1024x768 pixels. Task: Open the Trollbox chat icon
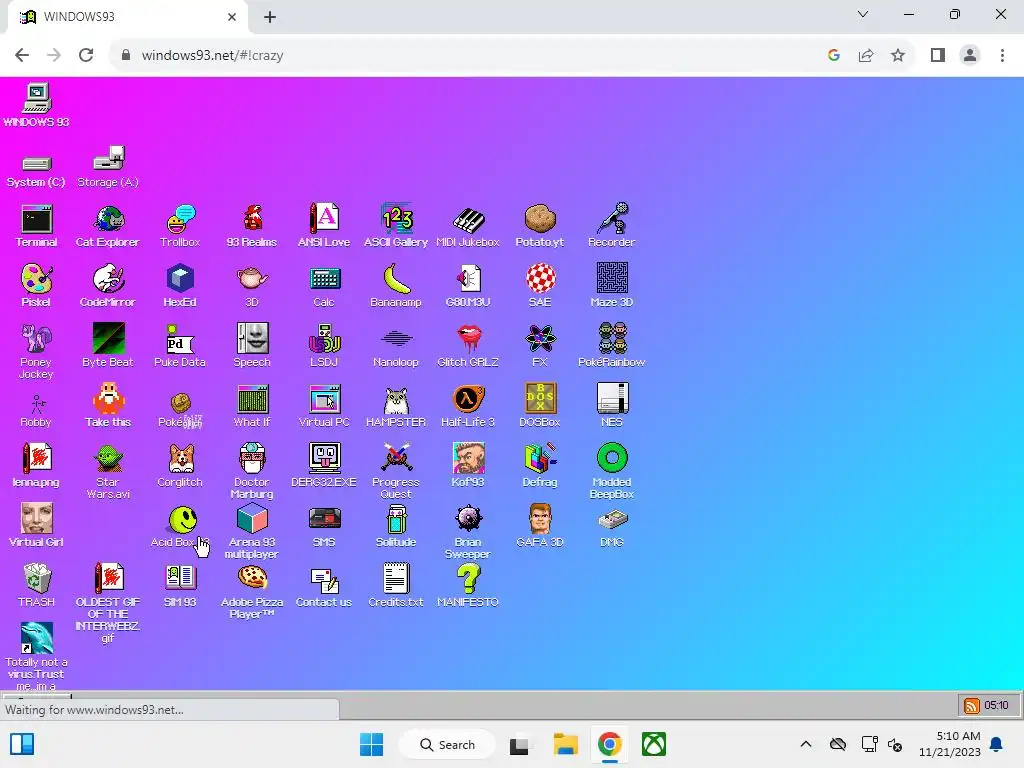coord(180,226)
